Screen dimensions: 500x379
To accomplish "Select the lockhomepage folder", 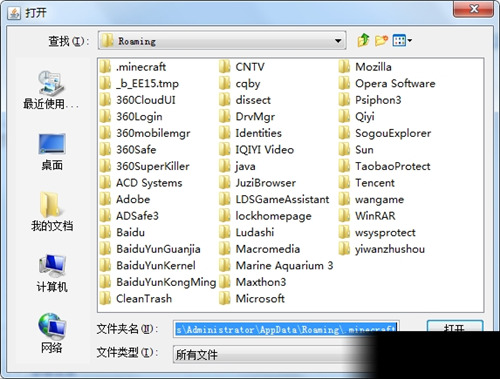I will point(265,216).
